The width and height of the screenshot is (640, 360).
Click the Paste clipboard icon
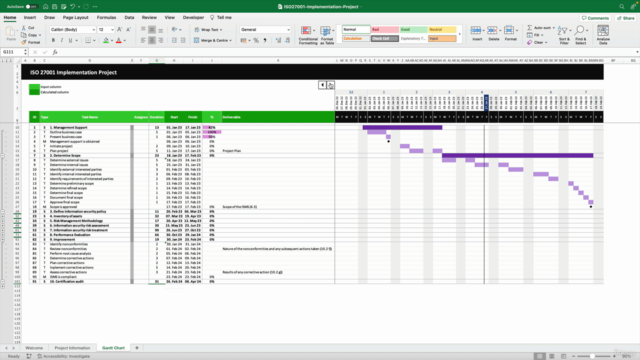click(11, 32)
